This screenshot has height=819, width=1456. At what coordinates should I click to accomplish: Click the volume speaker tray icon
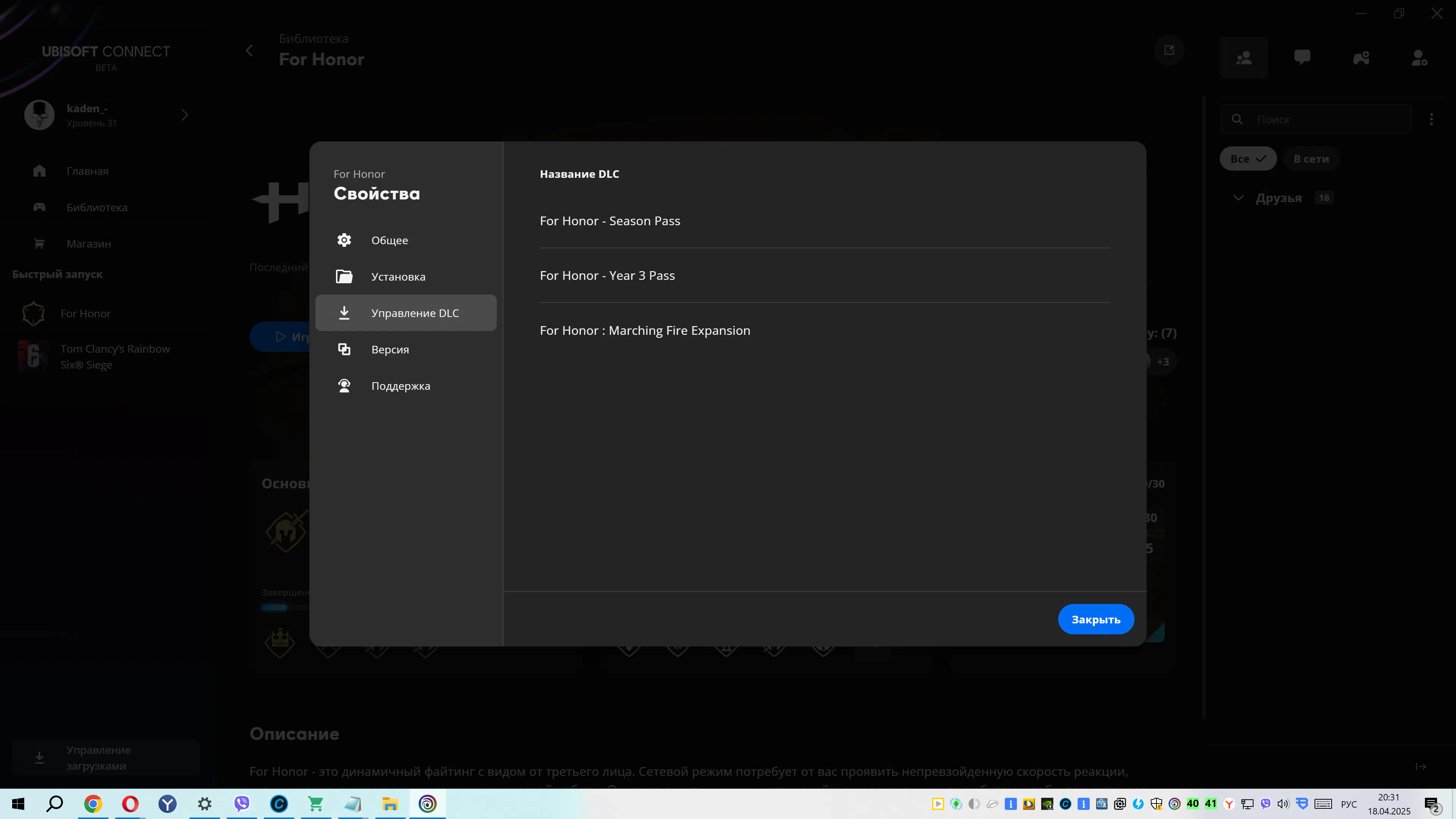(1283, 804)
